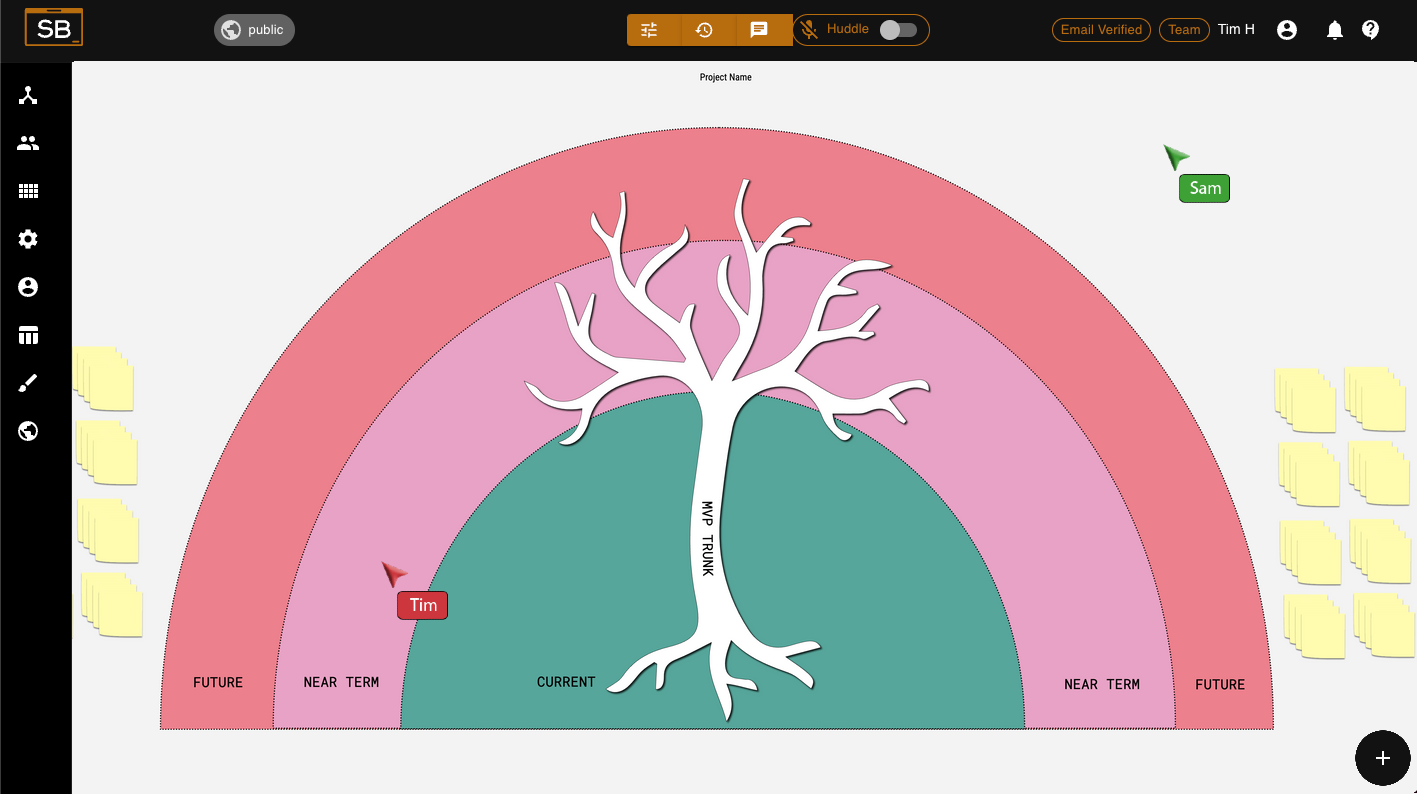Viewport: 1417px width, 794px height.
Task: Click the Email Verified button
Action: [1101, 30]
